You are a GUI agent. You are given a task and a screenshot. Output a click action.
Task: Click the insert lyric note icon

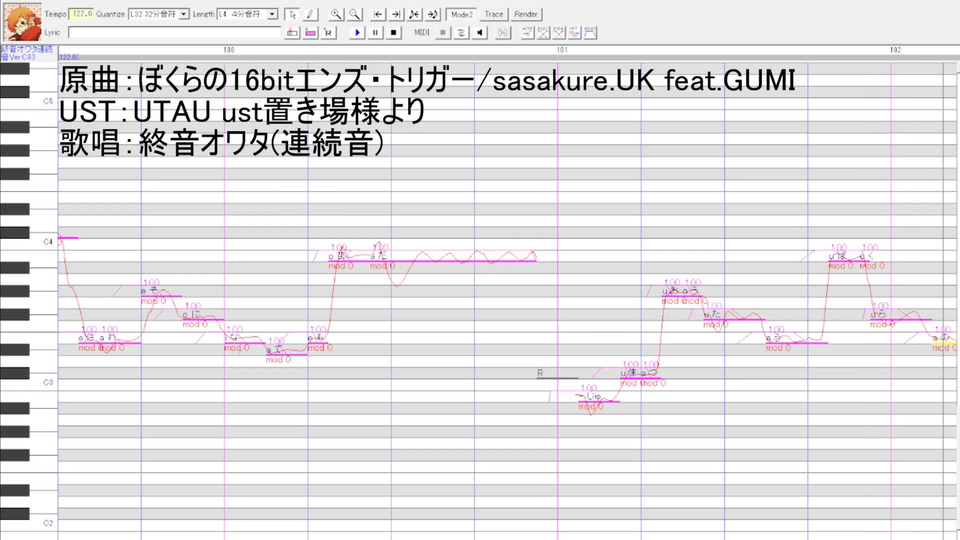[292, 32]
